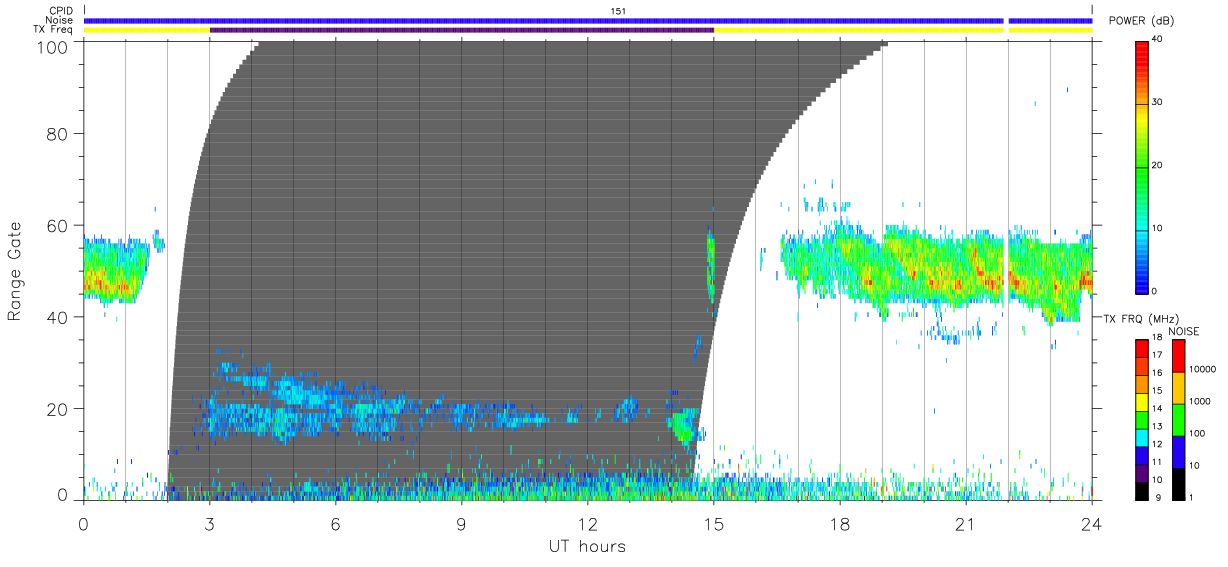Image resolution: width=1228 pixels, height=567 pixels.
Task: Click the 'UT hours' x-axis title
Action: (587, 546)
